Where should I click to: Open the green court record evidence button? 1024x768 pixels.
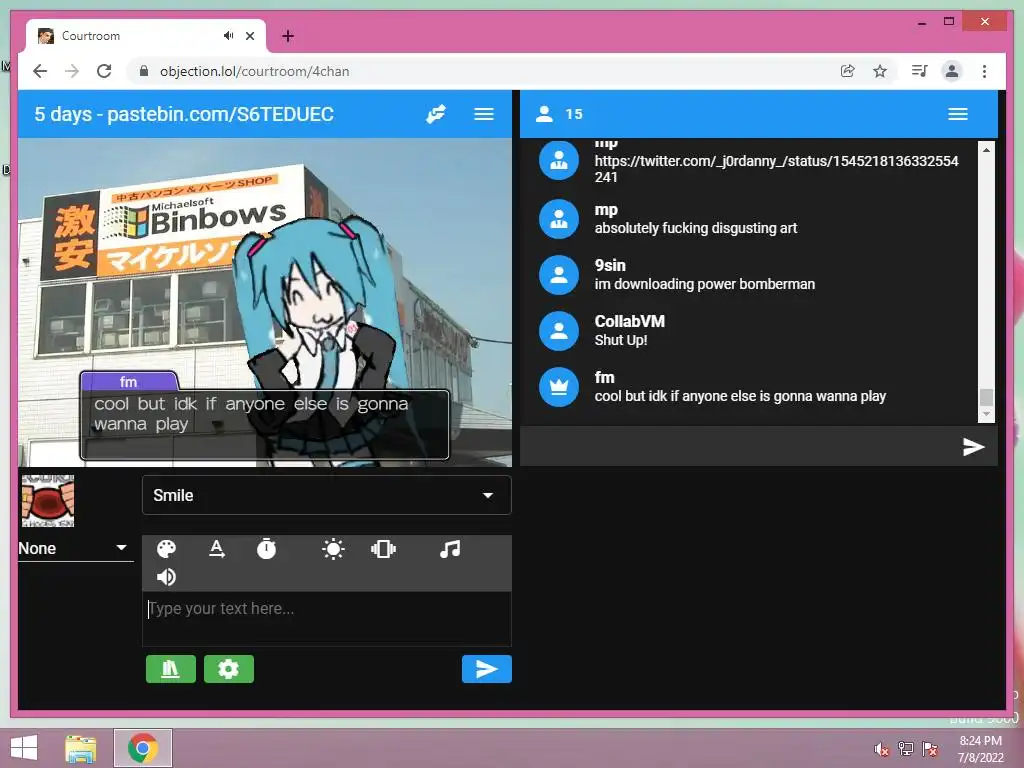coord(170,669)
